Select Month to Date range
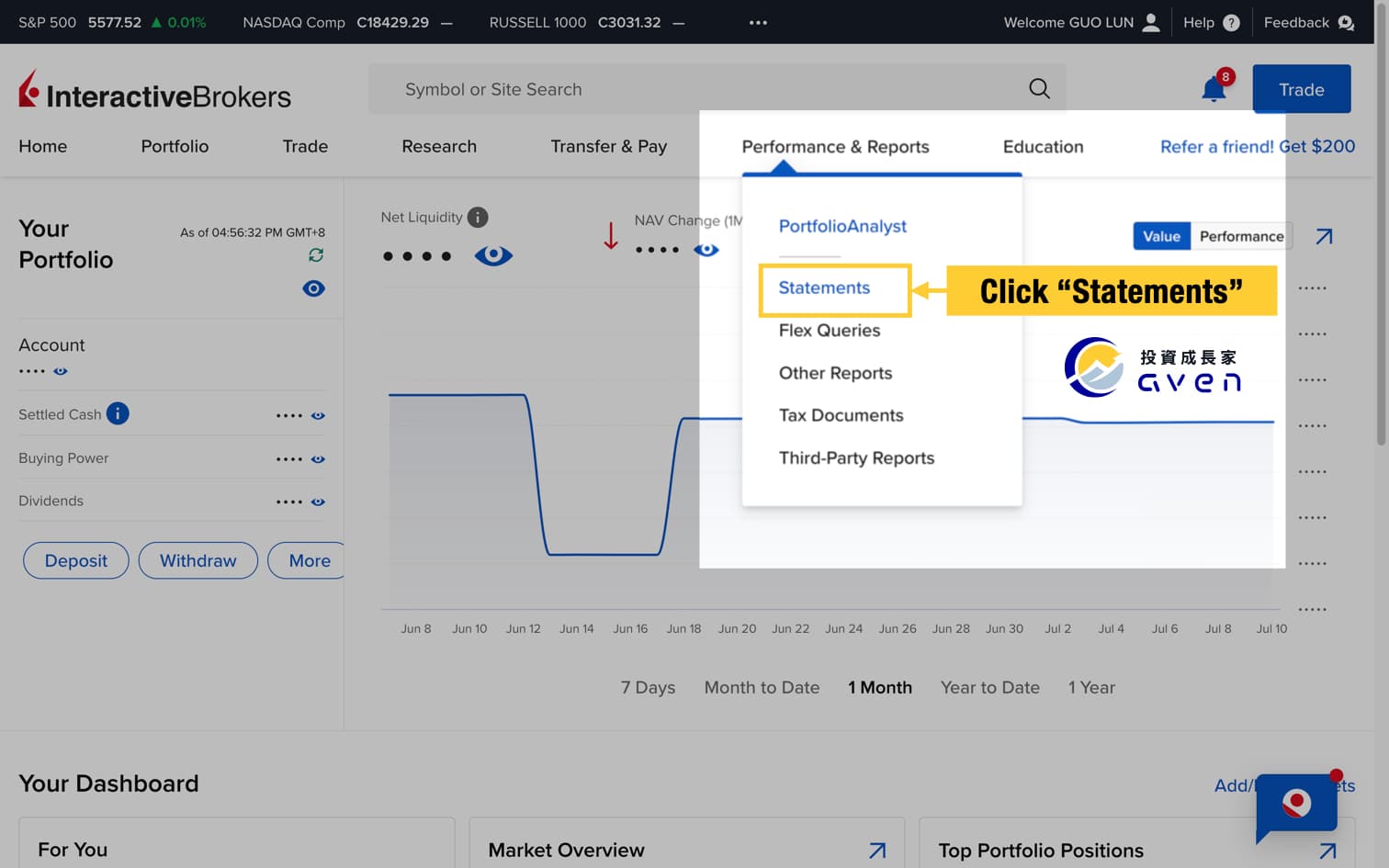This screenshot has height=868, width=1389. pyautogui.click(x=762, y=687)
